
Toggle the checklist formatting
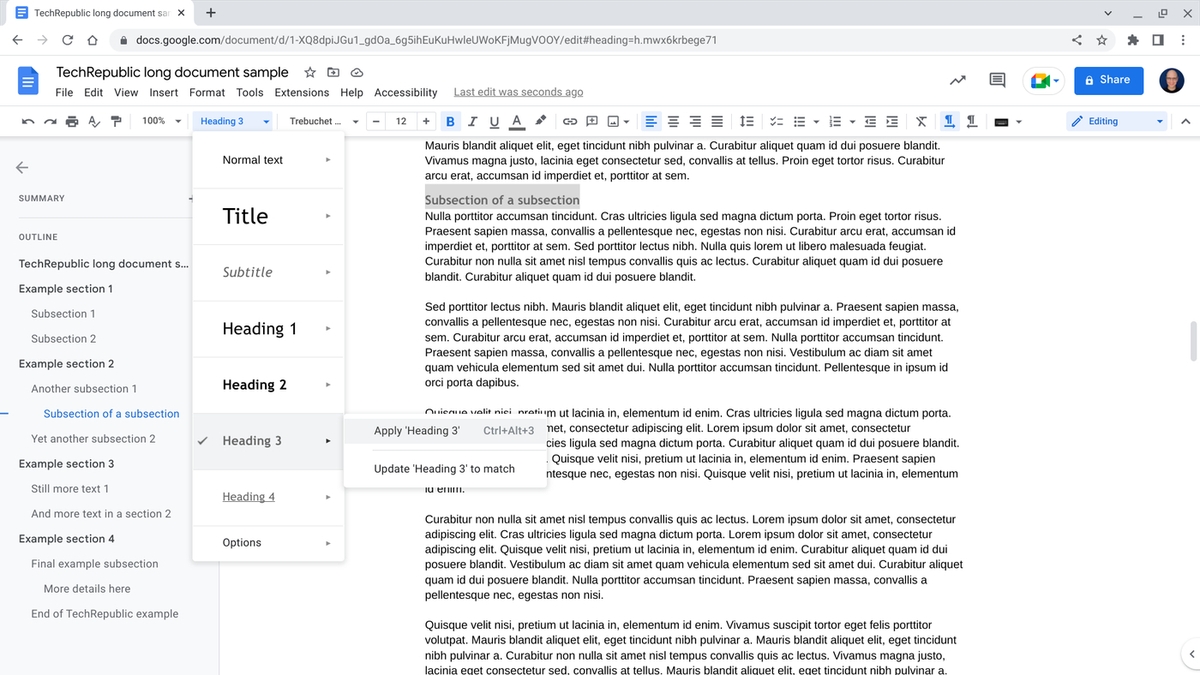[x=776, y=120]
